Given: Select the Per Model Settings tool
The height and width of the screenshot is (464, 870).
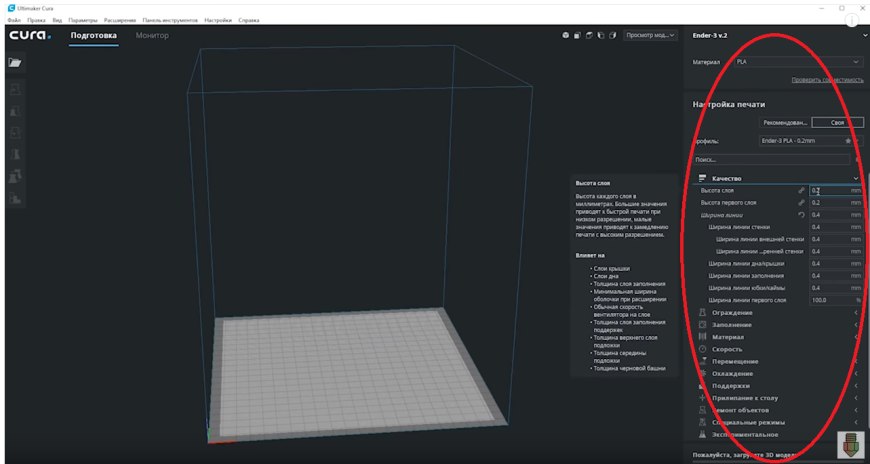Looking at the screenshot, I should [x=14, y=176].
